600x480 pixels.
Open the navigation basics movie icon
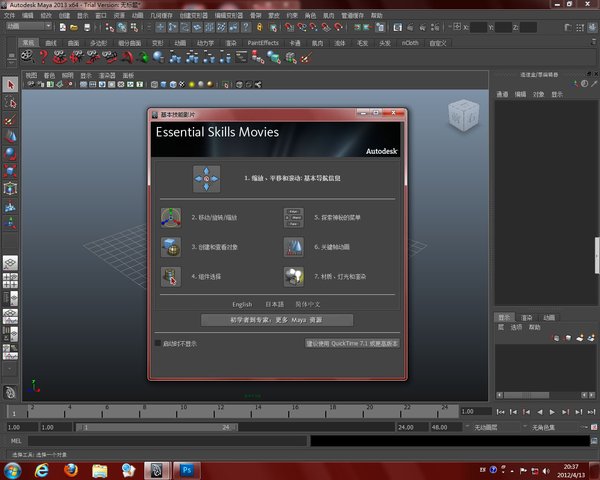tap(206, 180)
